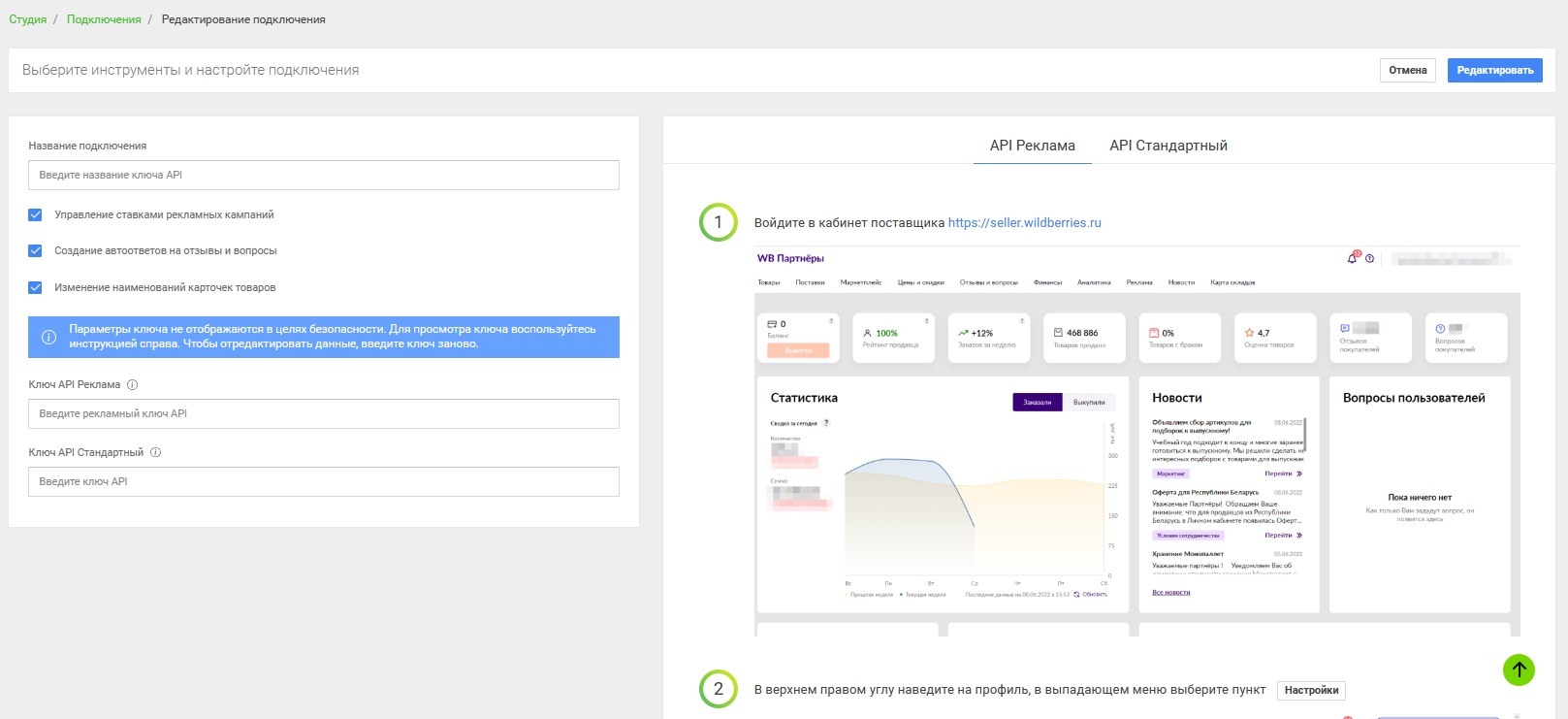Switch to the API Реклама tab
This screenshot has width=1568, height=719.
(x=1032, y=146)
